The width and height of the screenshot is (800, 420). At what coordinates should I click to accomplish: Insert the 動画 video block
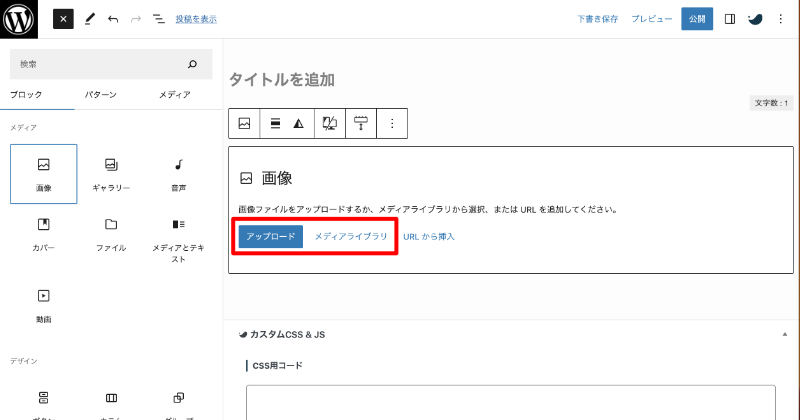[x=43, y=305]
